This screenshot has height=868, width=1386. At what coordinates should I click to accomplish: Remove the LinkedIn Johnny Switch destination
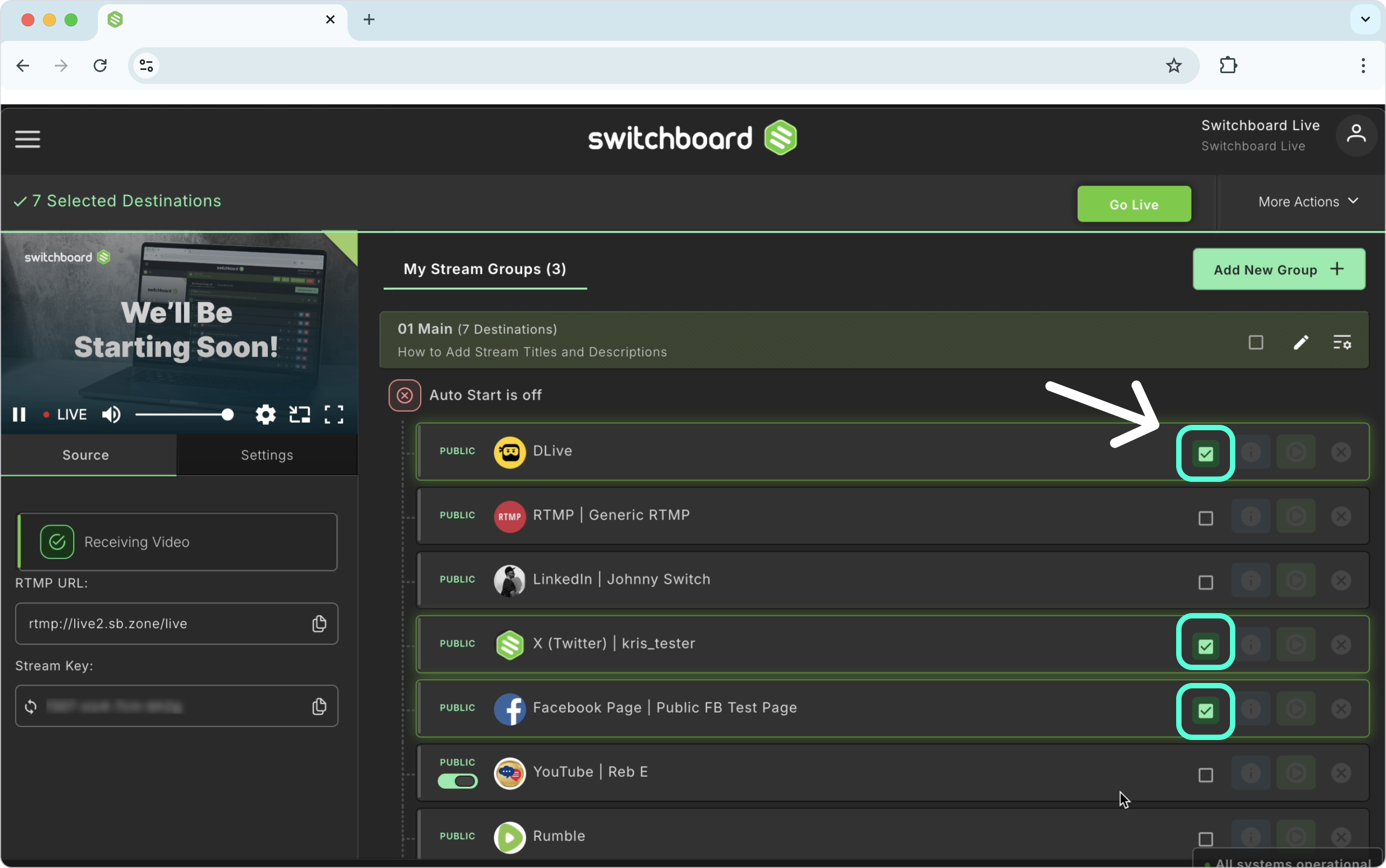click(1341, 581)
